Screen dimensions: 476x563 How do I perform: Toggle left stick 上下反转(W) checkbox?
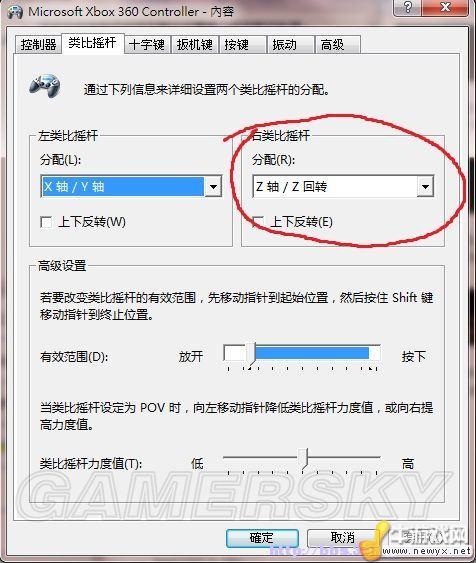pyautogui.click(x=46, y=222)
